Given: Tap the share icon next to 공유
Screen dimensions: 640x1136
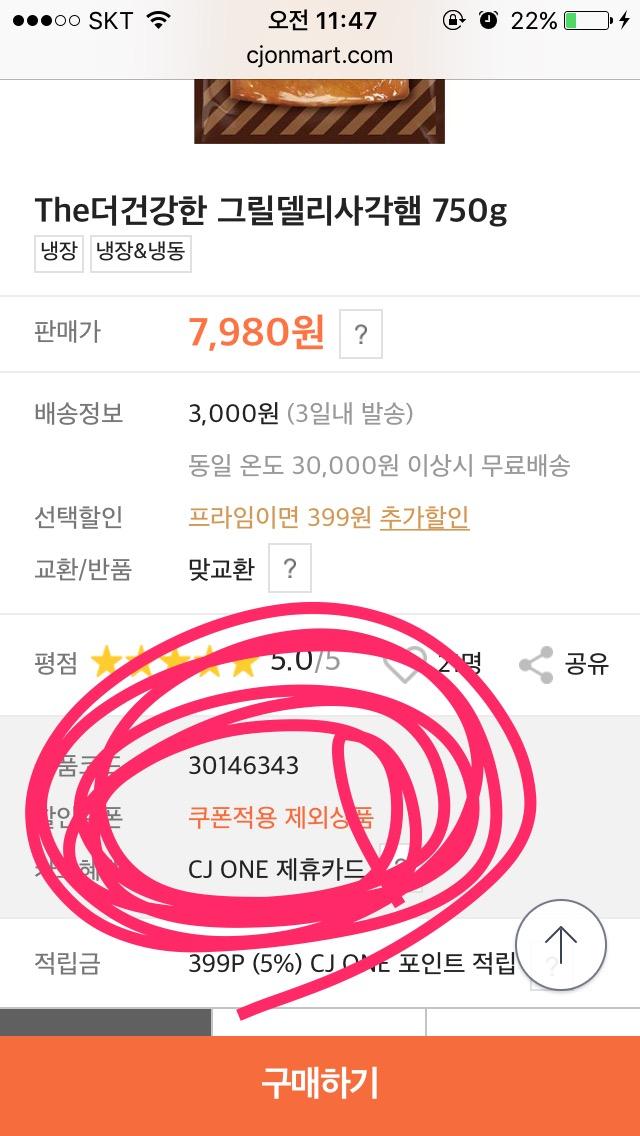Looking at the screenshot, I should coord(536,664).
